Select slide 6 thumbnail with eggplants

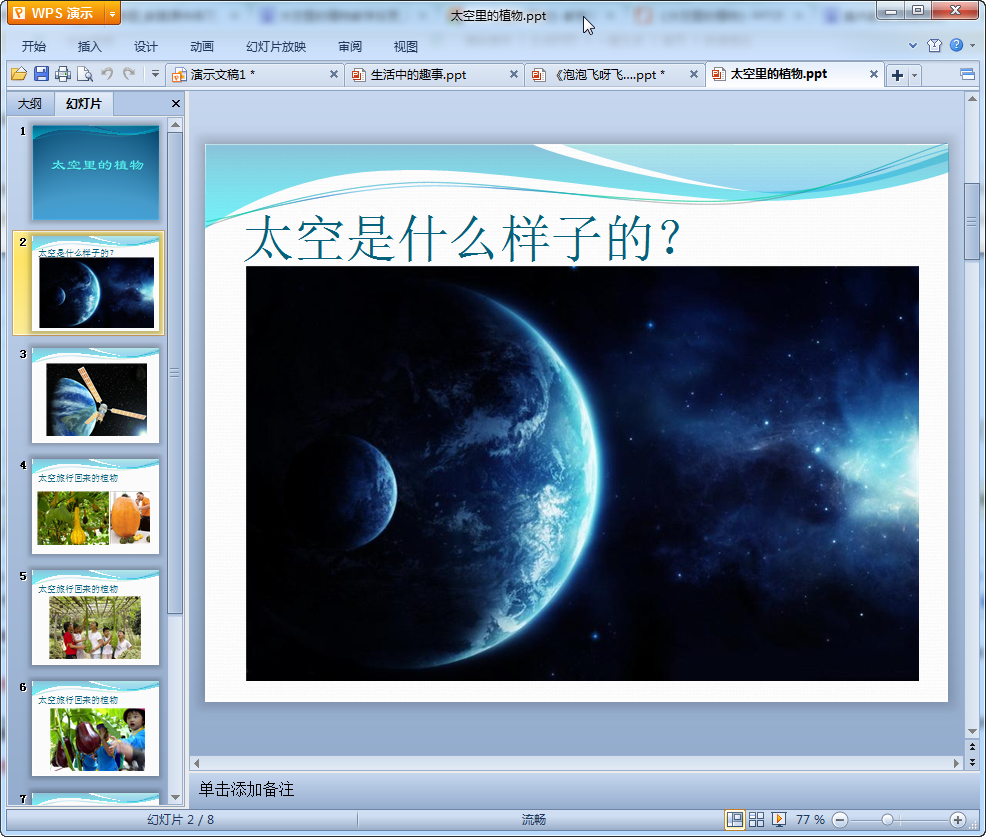(96, 728)
